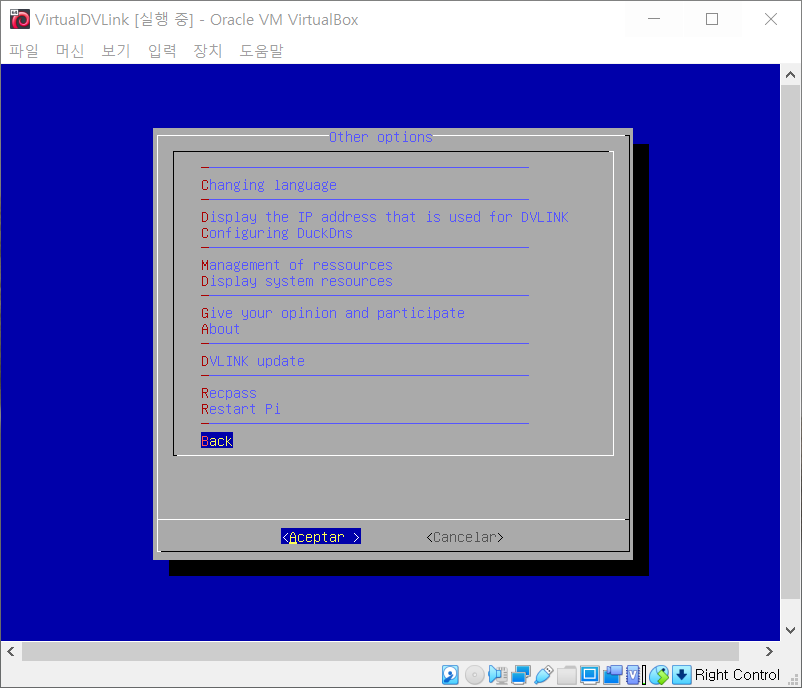Click the mouse integration status icon
This screenshot has height=688, width=802.
659,675
